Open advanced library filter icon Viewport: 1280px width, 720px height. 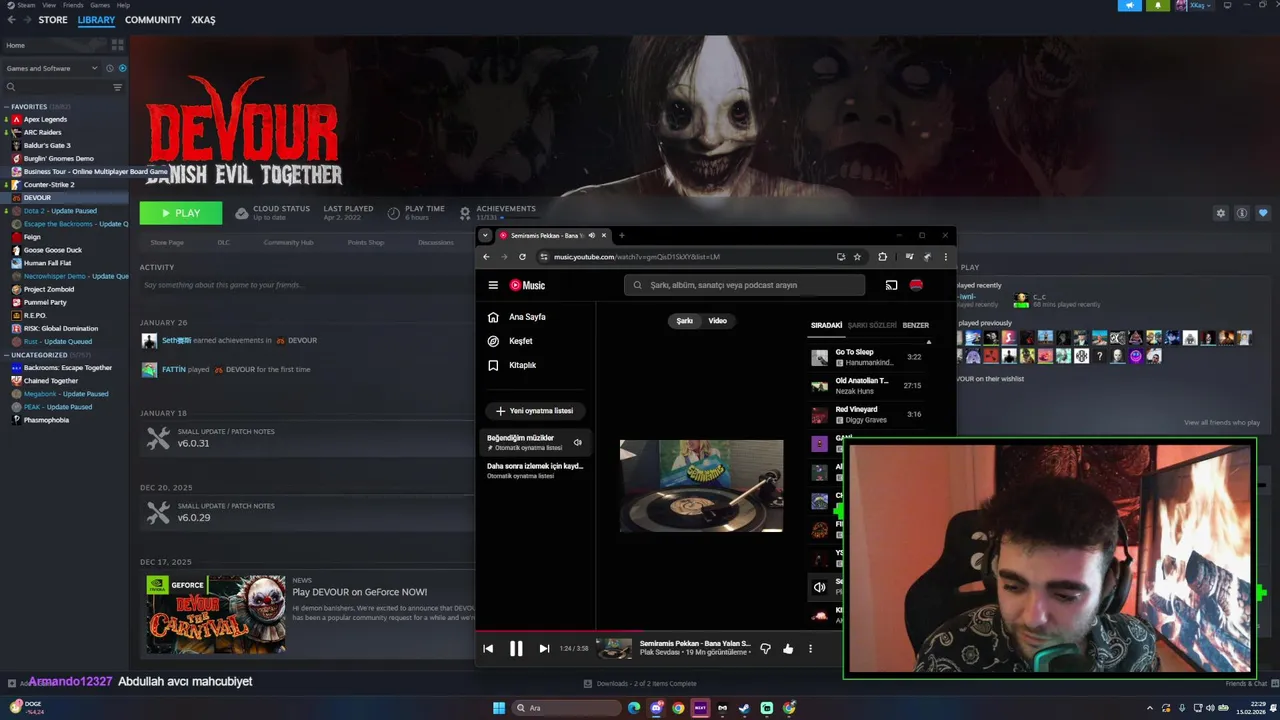(118, 87)
